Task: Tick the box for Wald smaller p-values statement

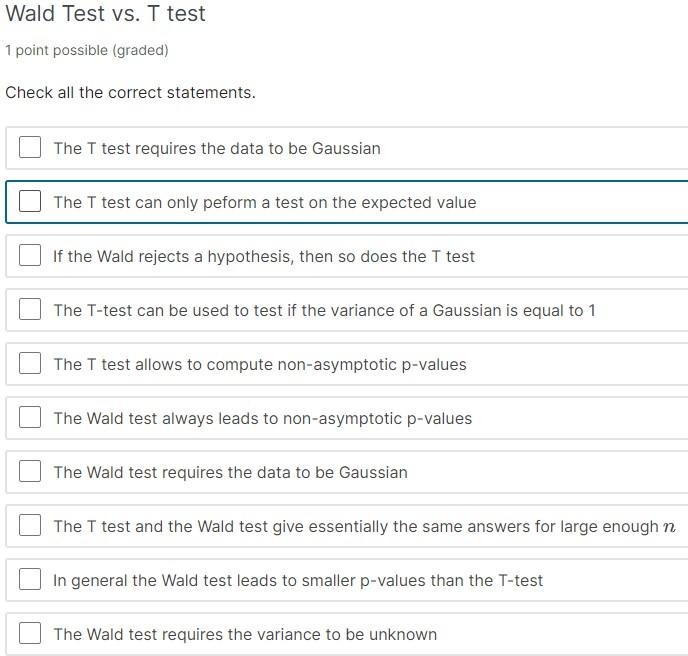Action: coord(30,580)
